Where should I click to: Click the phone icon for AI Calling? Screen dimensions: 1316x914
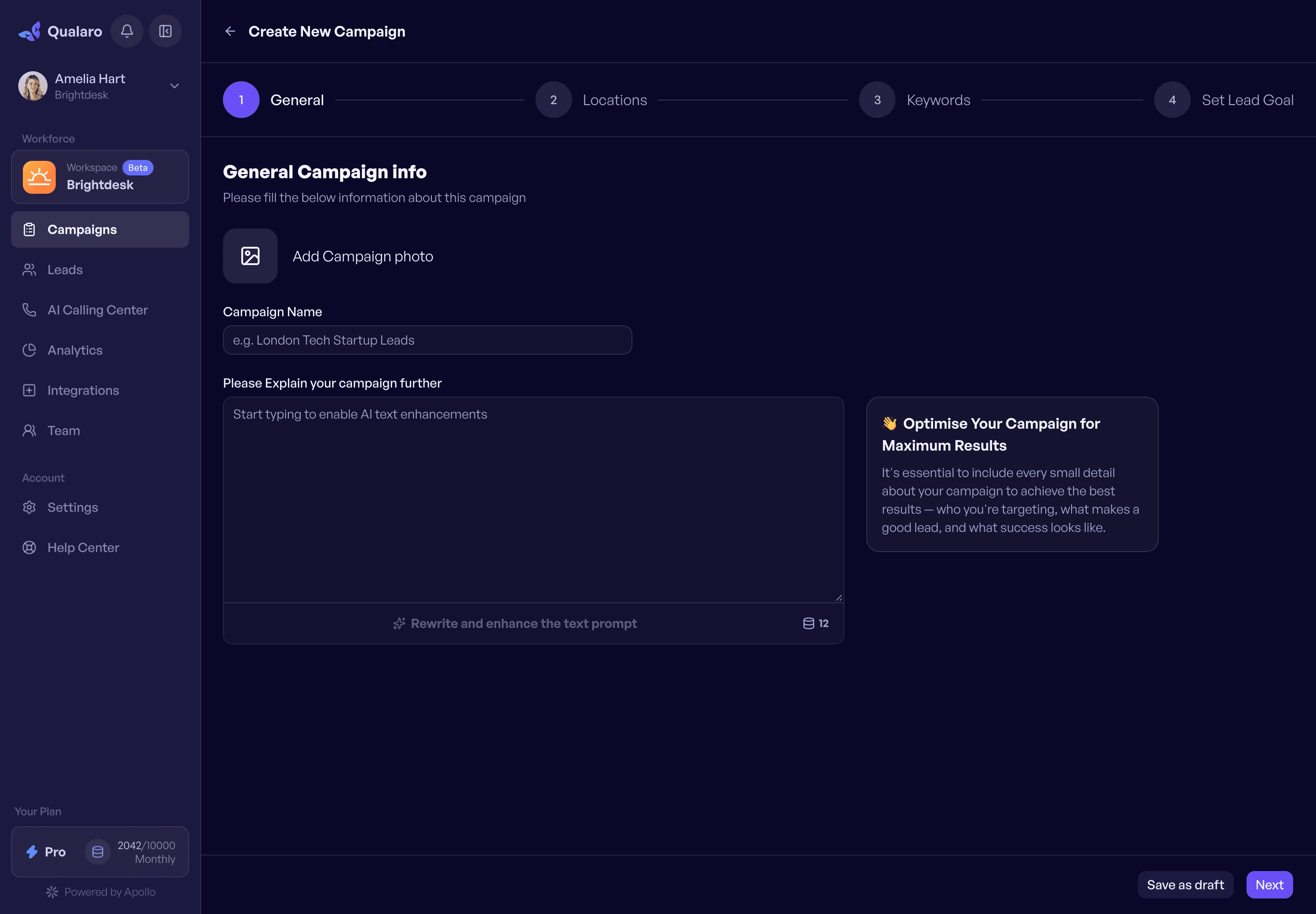[x=29, y=310]
